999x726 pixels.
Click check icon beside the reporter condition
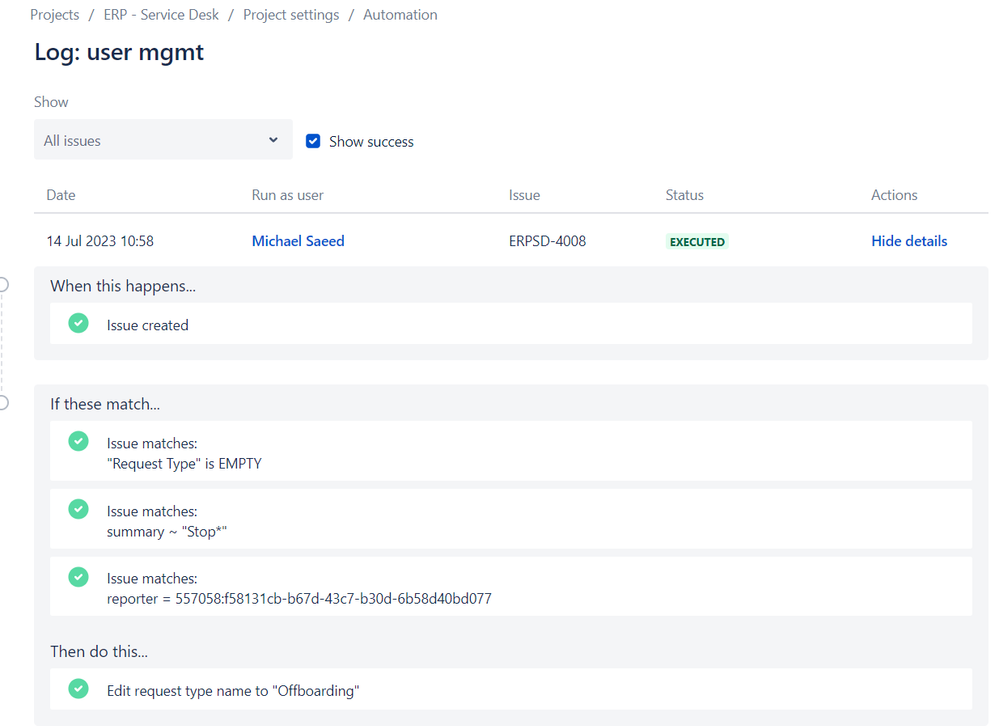78,576
